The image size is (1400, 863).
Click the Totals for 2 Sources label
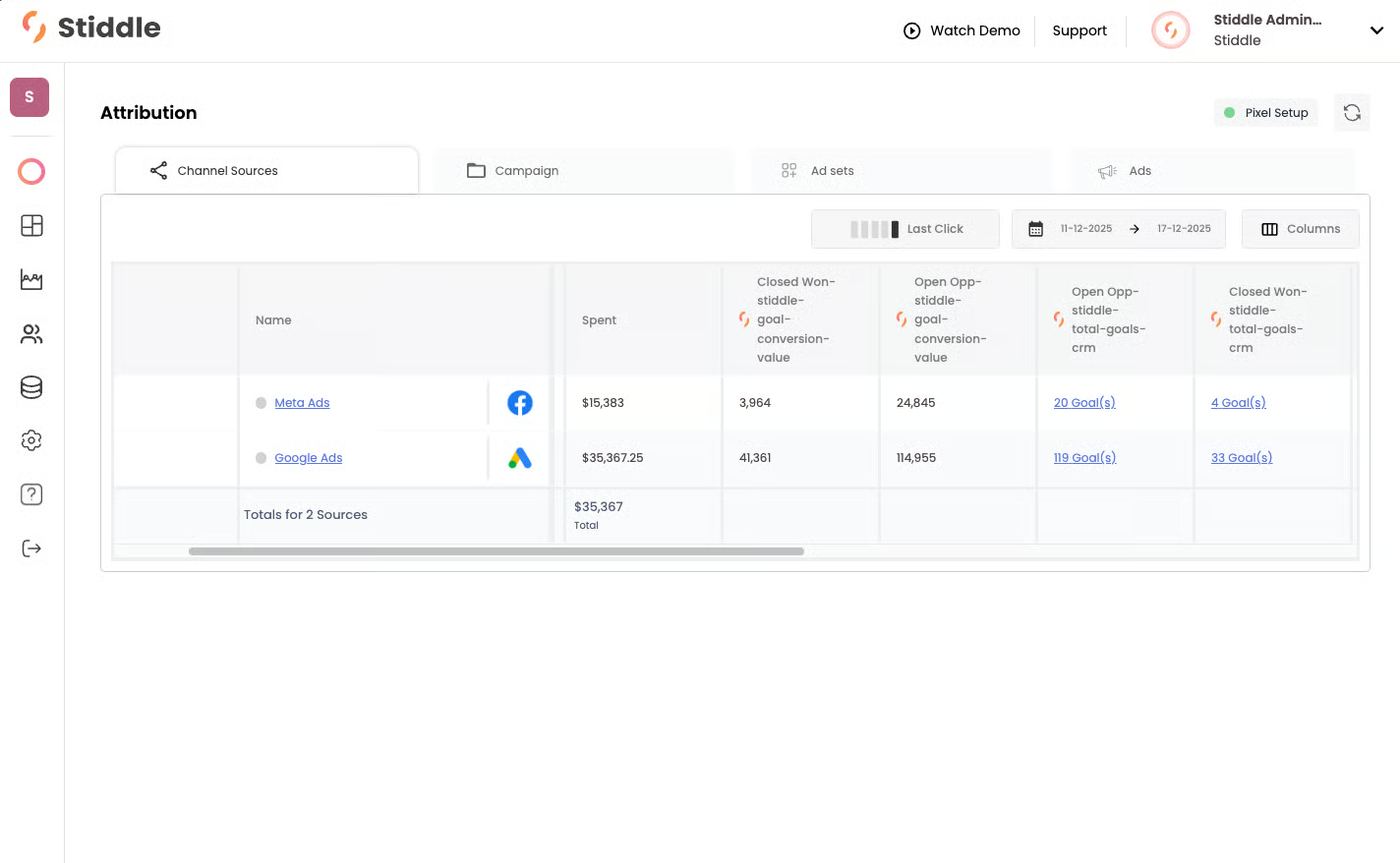[306, 515]
